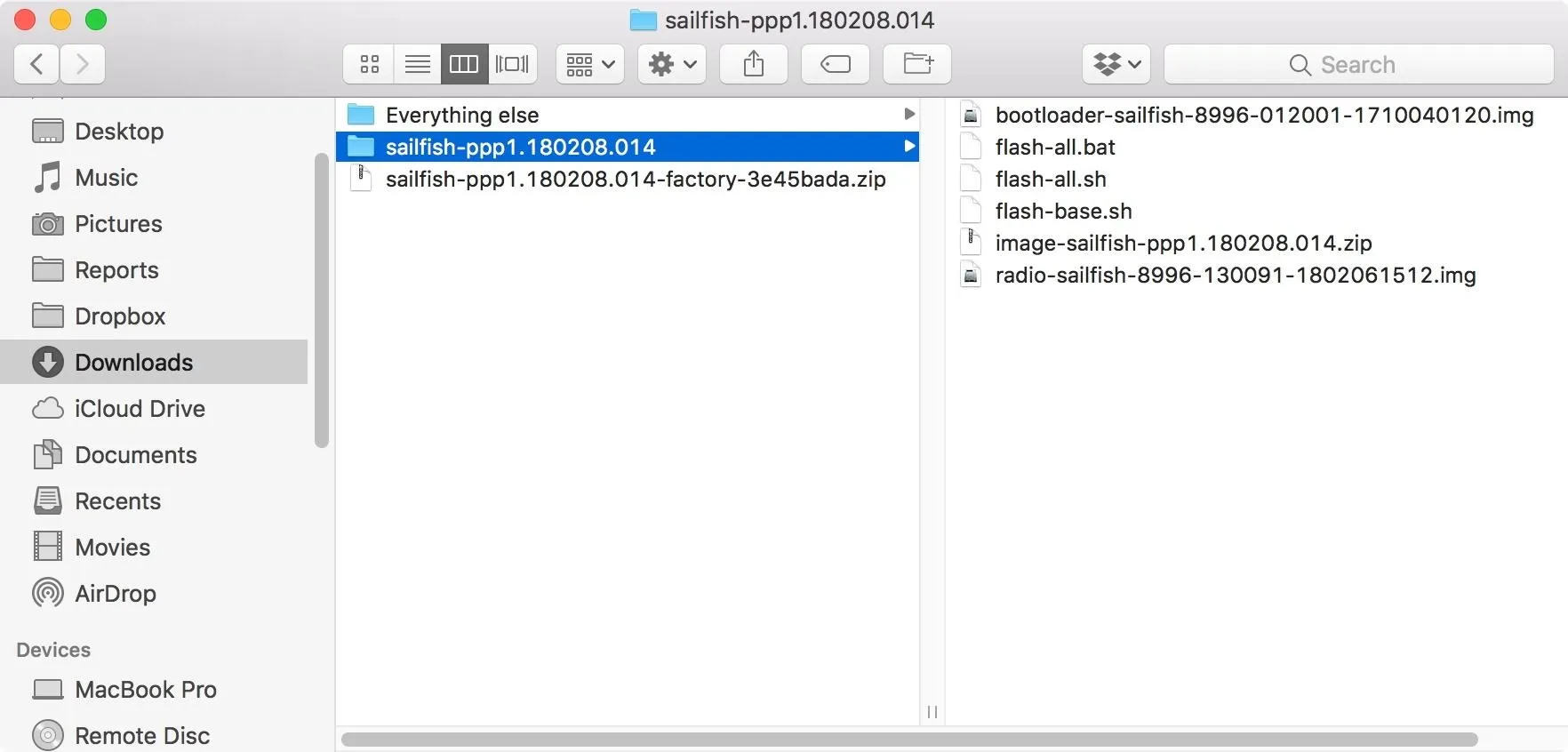
Task: Open AirDrop in the sidebar
Action: [154, 594]
